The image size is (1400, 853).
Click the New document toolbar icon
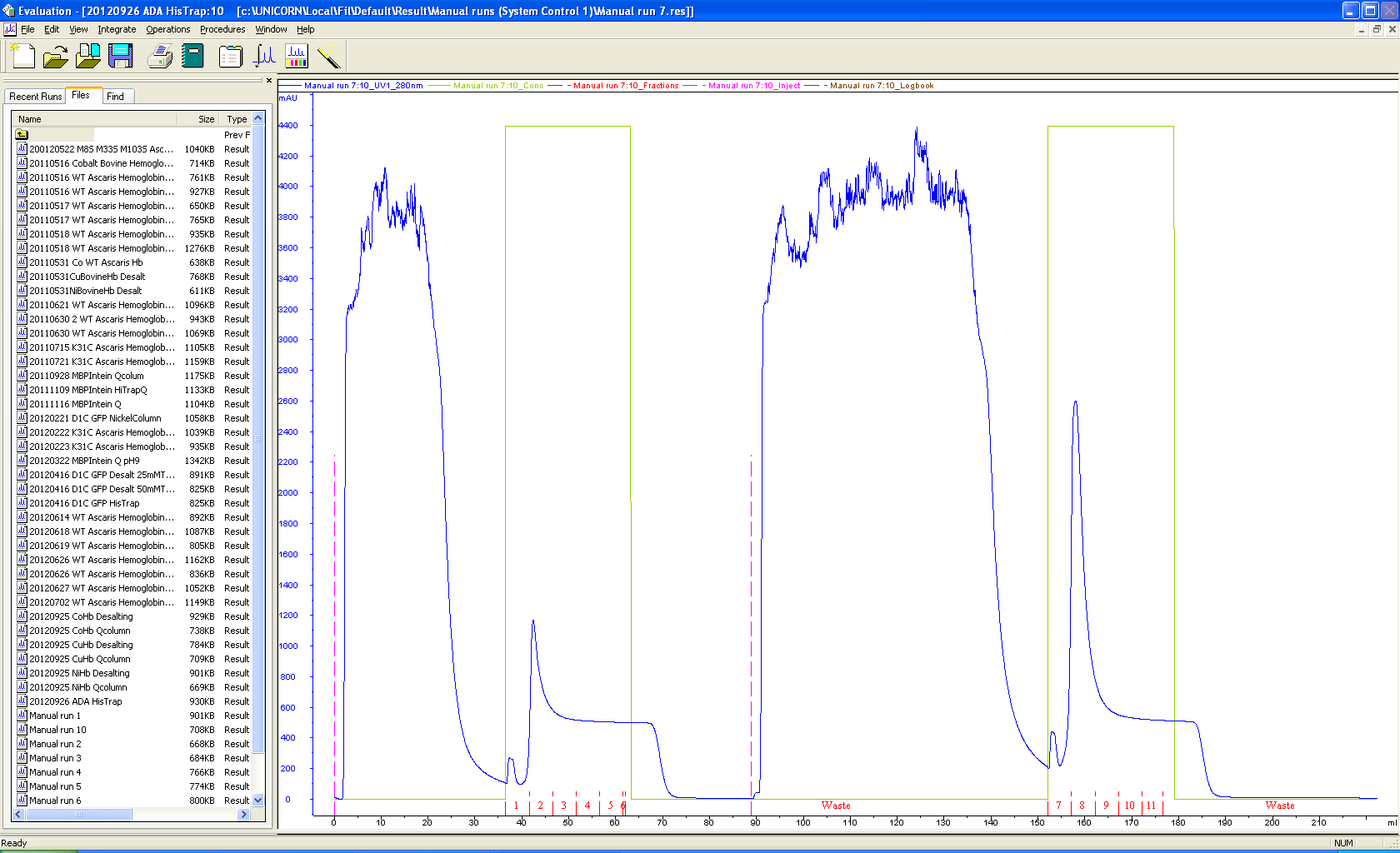point(22,56)
